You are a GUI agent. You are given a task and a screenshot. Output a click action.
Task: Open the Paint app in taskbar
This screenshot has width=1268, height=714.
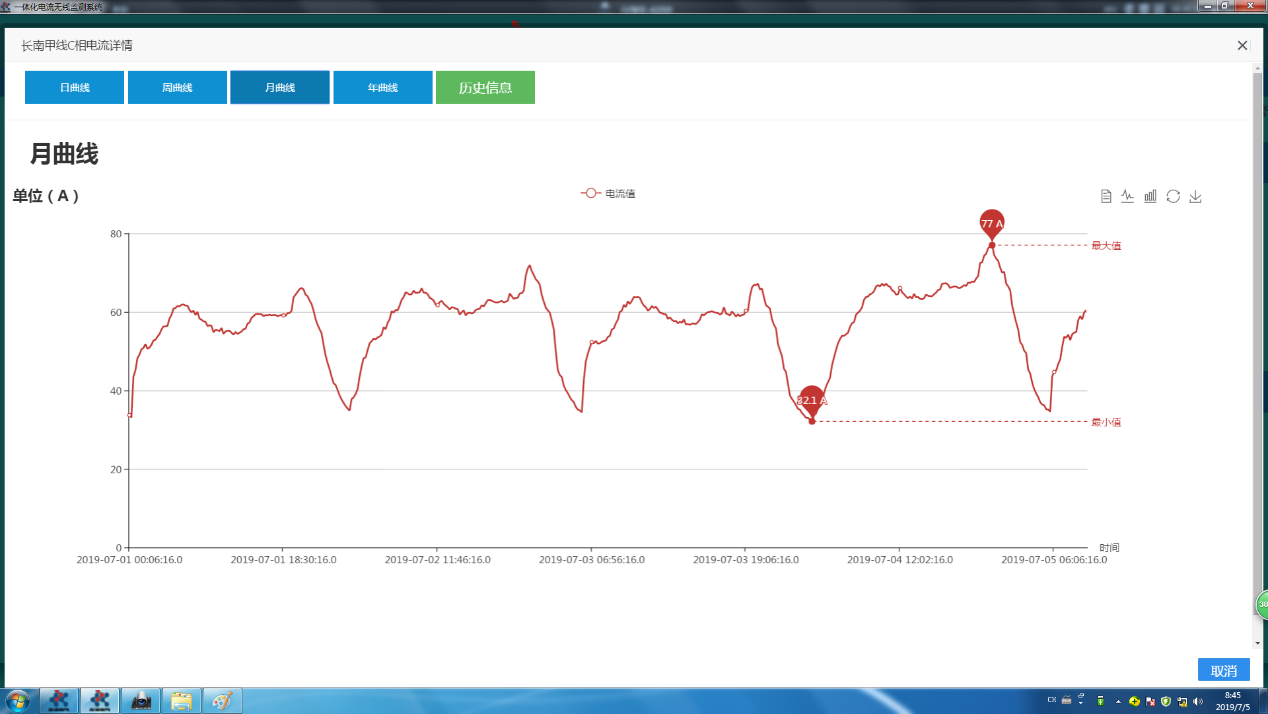pyautogui.click(x=222, y=700)
